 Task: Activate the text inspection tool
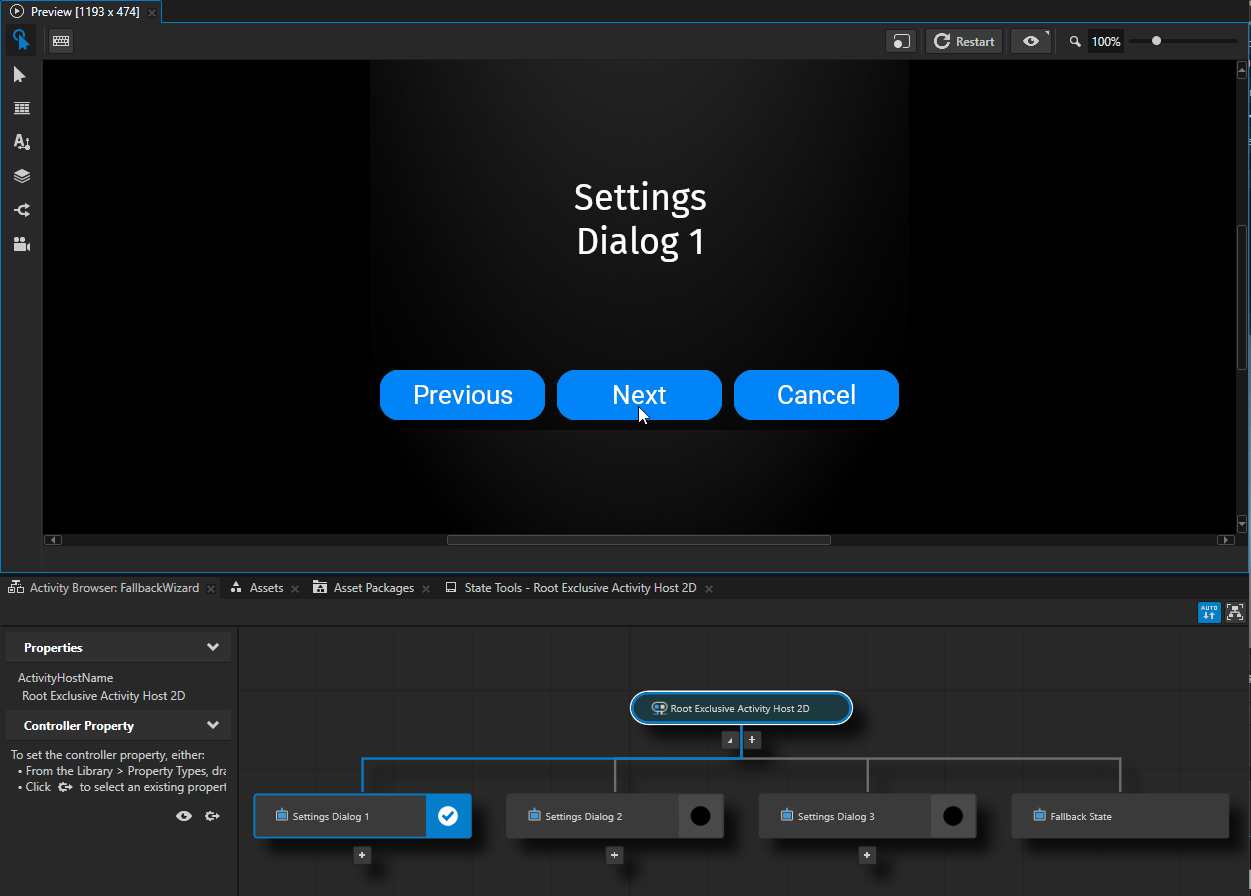[21, 142]
